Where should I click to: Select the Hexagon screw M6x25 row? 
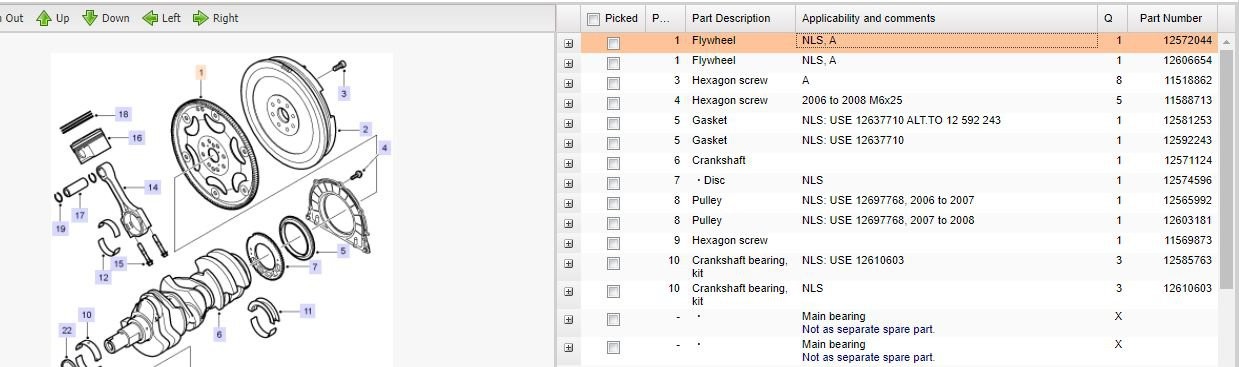(x=890, y=100)
